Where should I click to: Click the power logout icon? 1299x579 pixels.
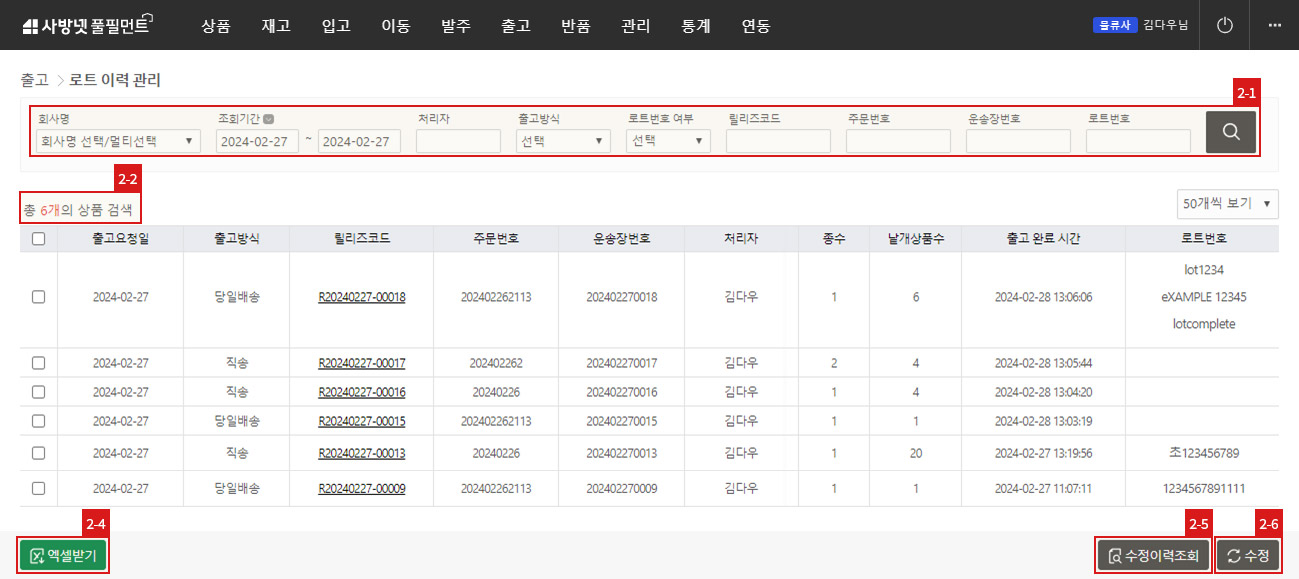pos(1225,25)
